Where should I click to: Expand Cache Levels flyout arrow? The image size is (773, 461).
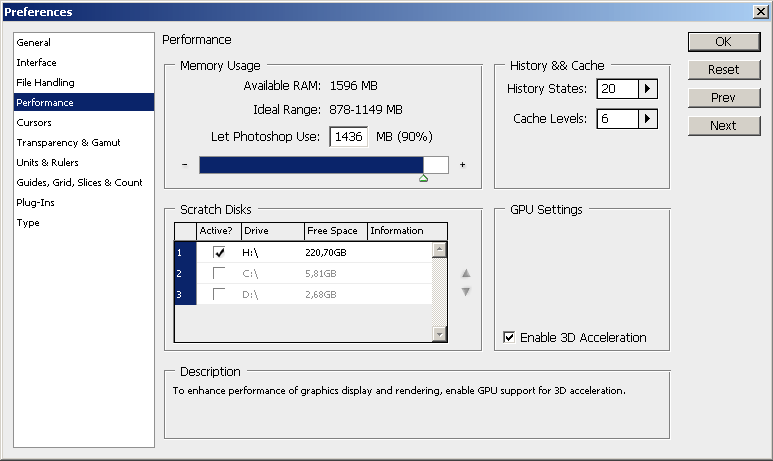[648, 119]
